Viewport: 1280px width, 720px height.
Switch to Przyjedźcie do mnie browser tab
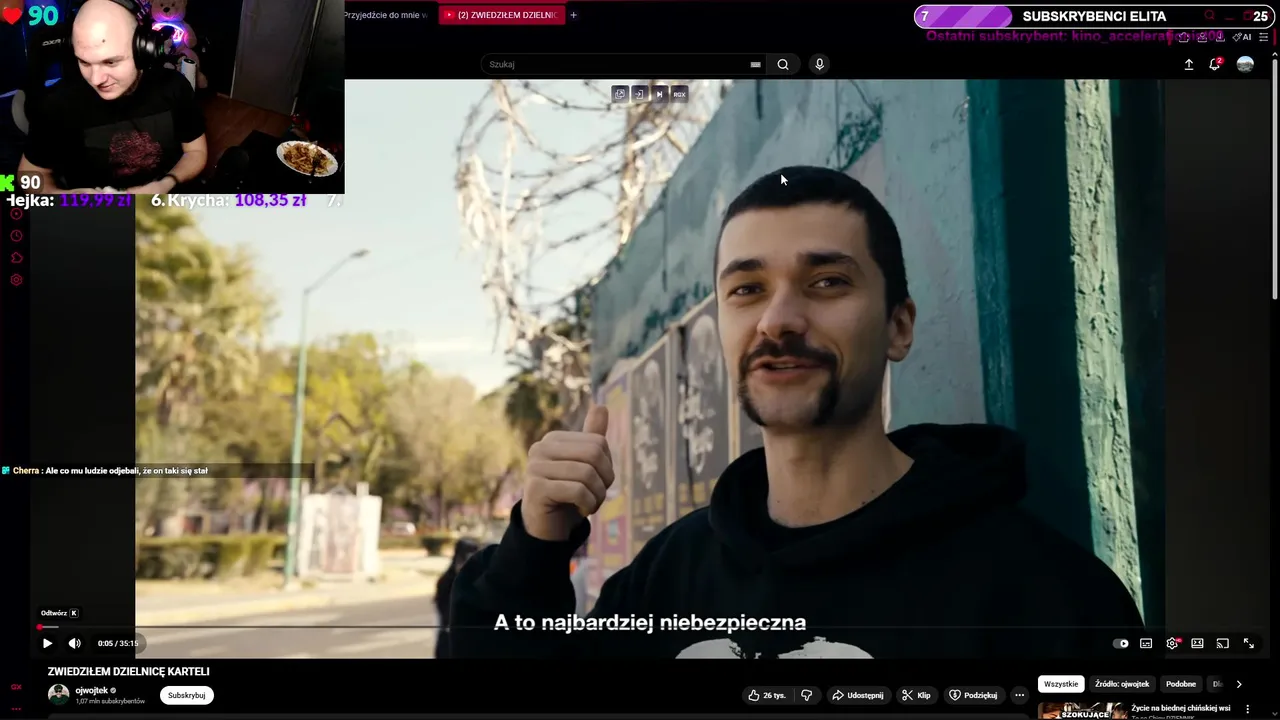click(x=385, y=15)
